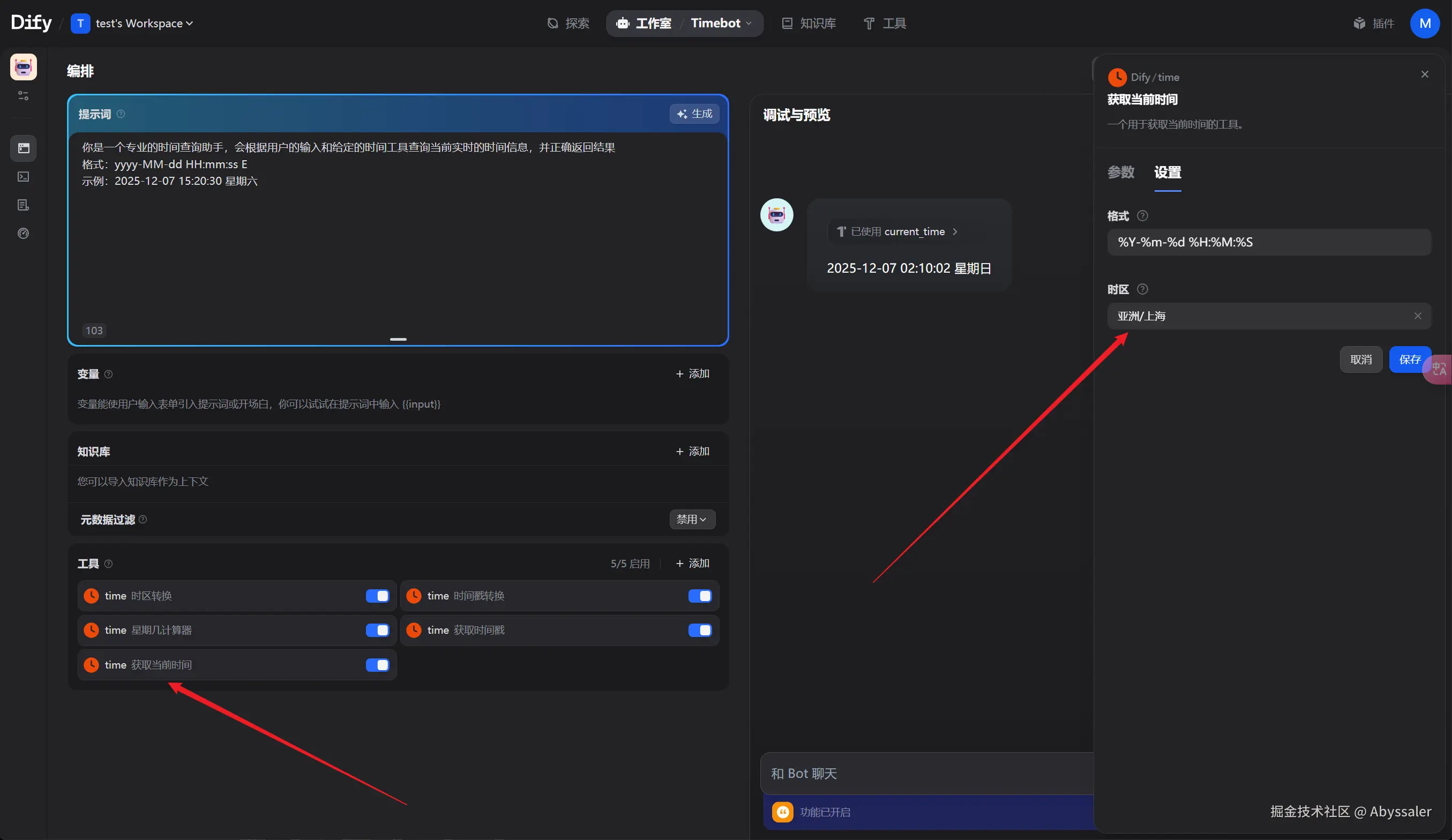Screen dimensions: 1452x840
Task: Toggle off the time 时间戳转换 tool
Action: coord(700,596)
